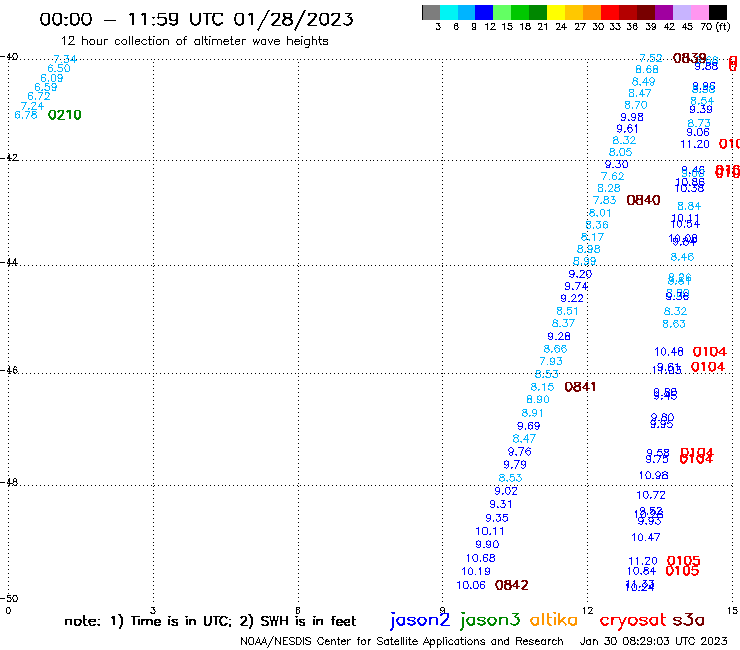This screenshot has width=740, height=650.
Task: Click wave height value 9.90
Action: (488, 544)
